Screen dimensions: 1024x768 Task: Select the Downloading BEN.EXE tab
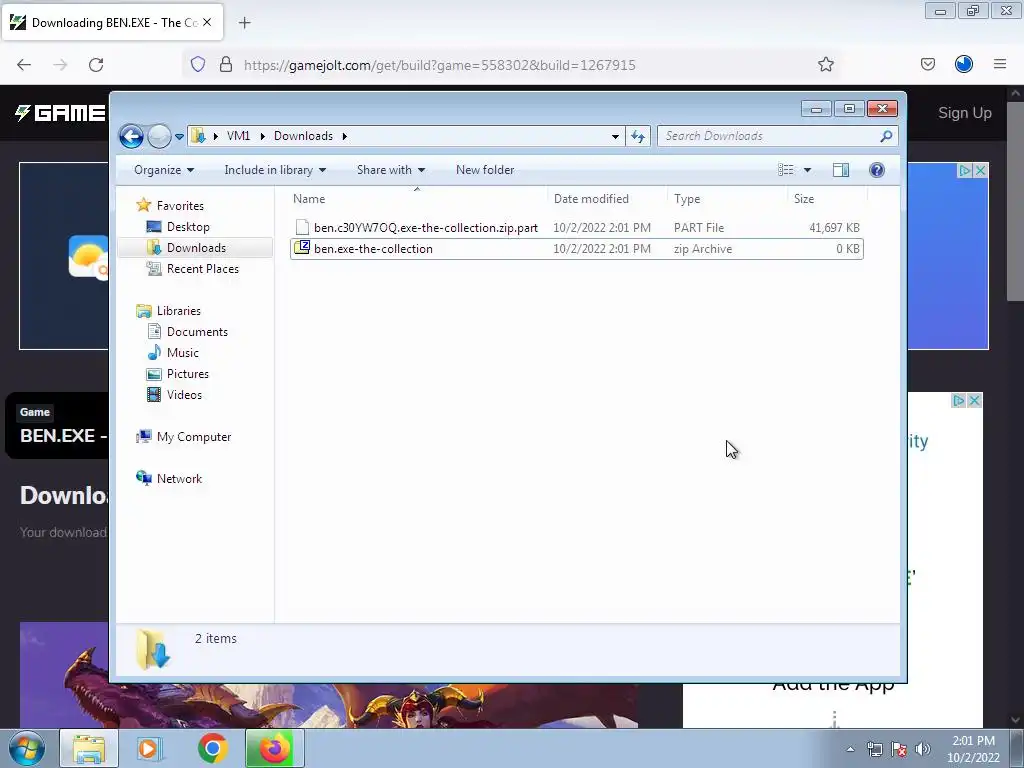click(112, 22)
